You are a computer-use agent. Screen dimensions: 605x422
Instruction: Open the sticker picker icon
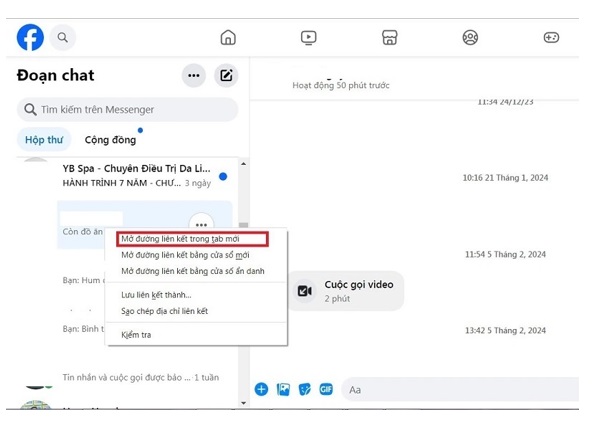click(305, 389)
